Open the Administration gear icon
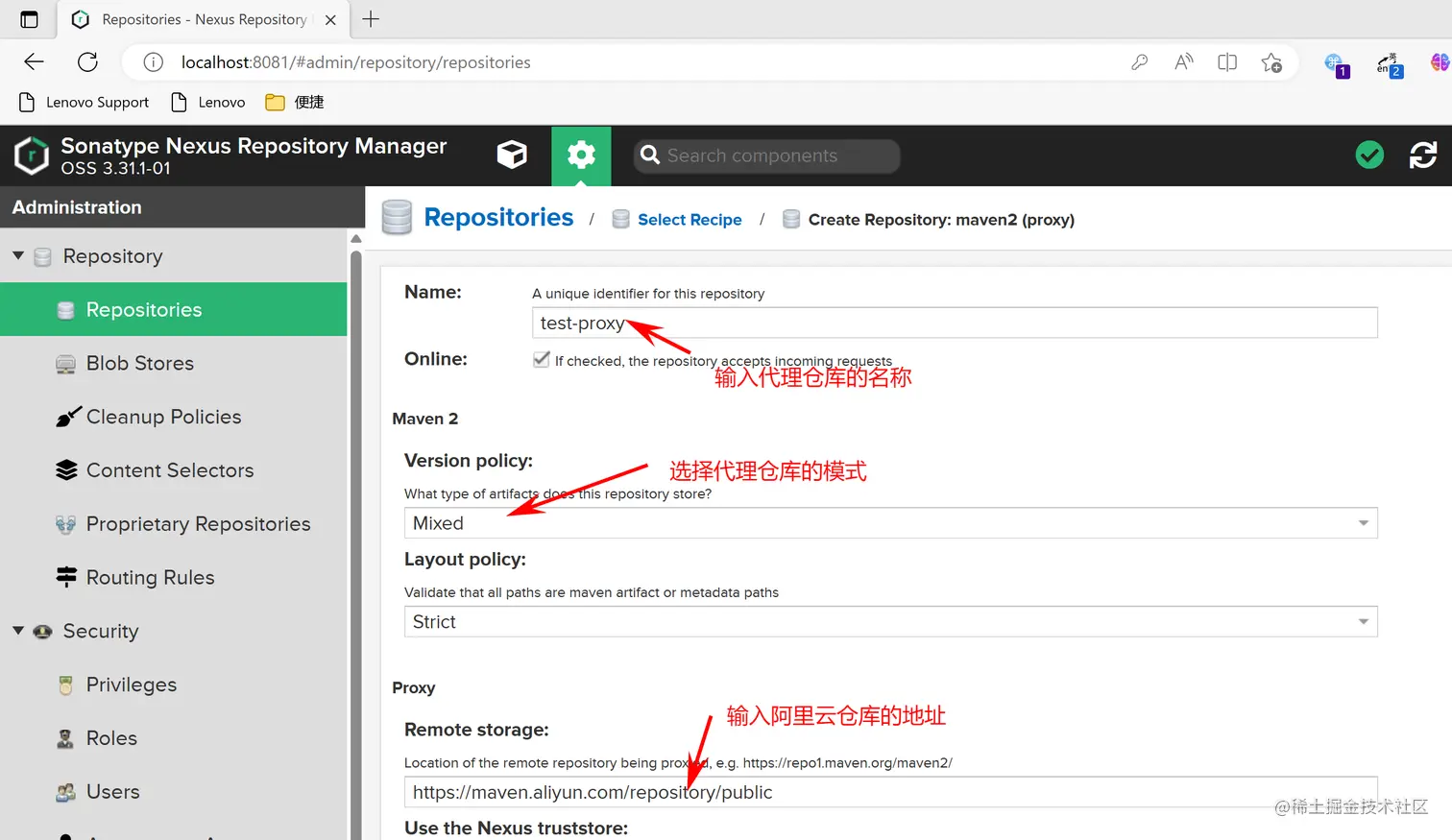The height and width of the screenshot is (840, 1452). click(581, 156)
